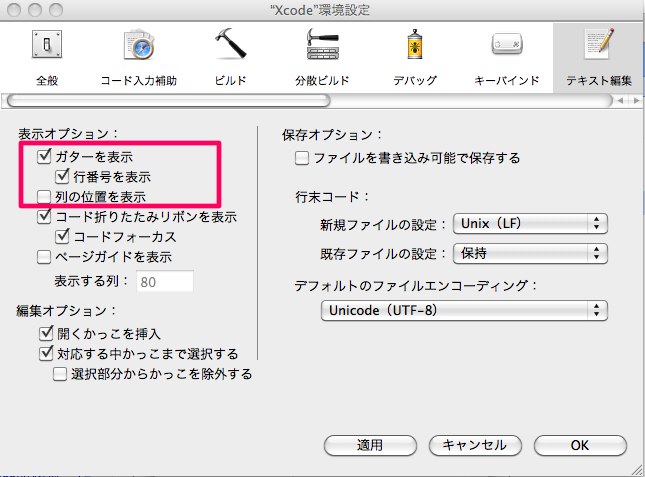Open the 全般 (General) switch icon

[x=47, y=44]
